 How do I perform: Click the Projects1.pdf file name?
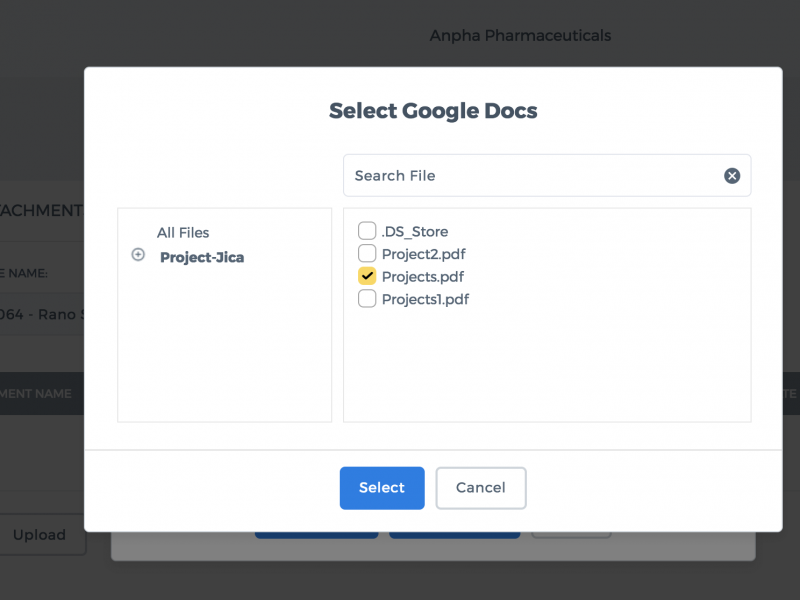425,299
